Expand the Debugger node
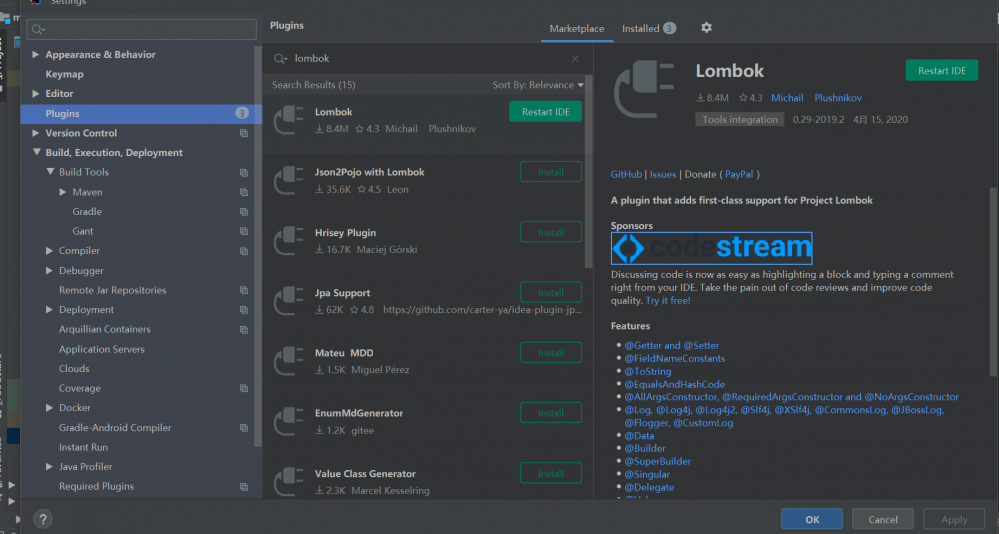The width and height of the screenshot is (999, 534). pos(49,271)
